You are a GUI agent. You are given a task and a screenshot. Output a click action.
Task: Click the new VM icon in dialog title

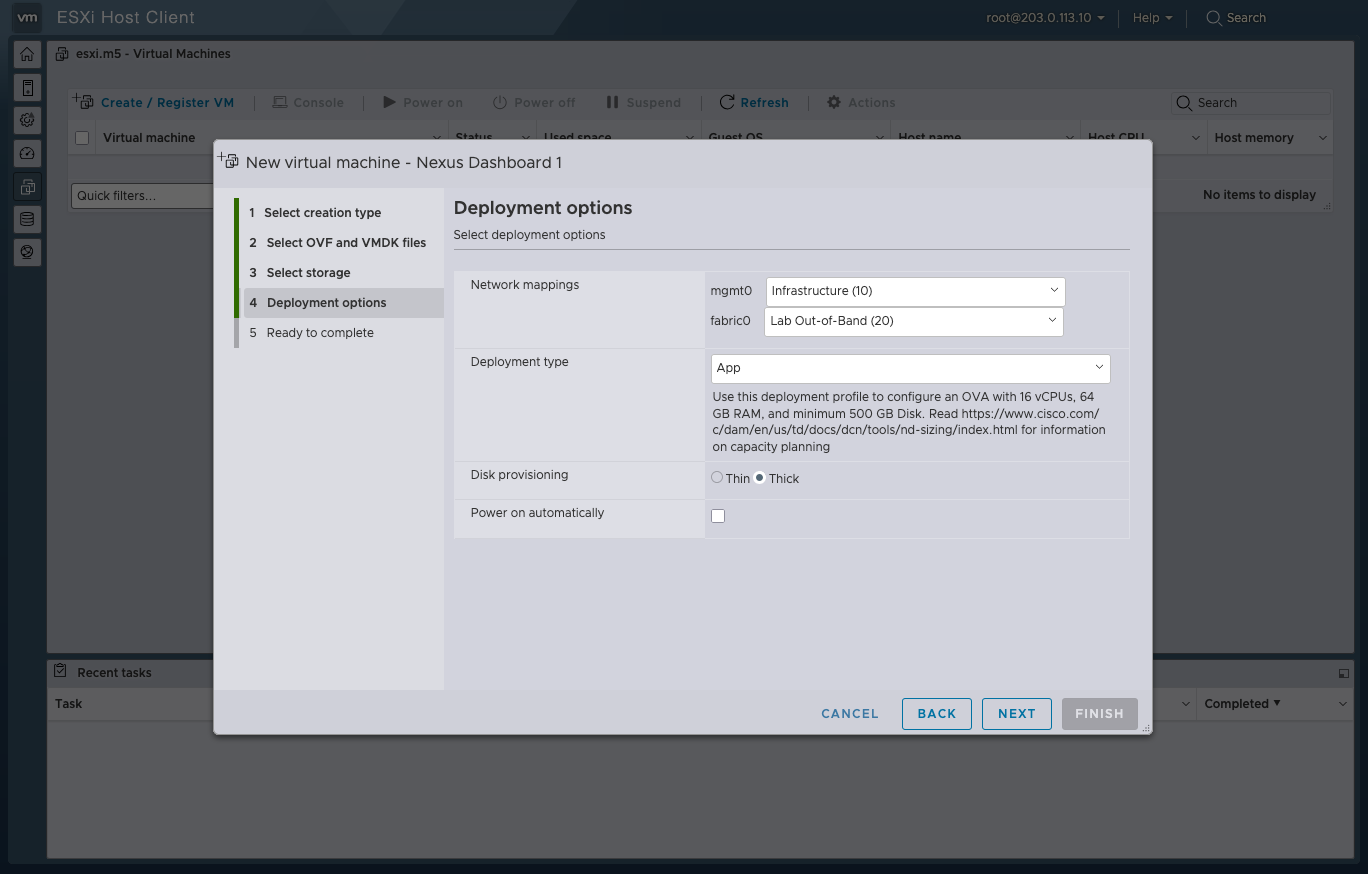click(228, 161)
